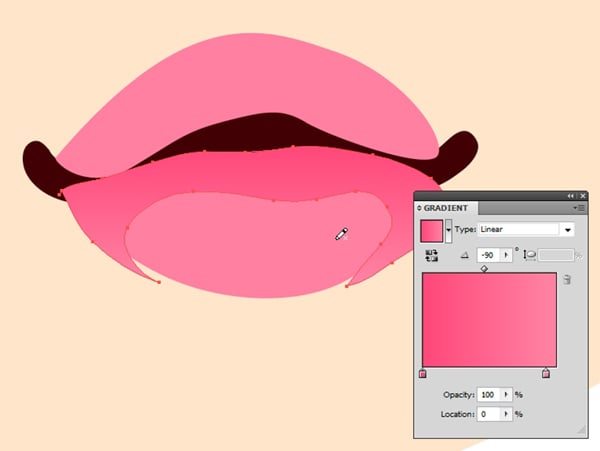Click the gradient midpoint diamond marker

[484, 269]
